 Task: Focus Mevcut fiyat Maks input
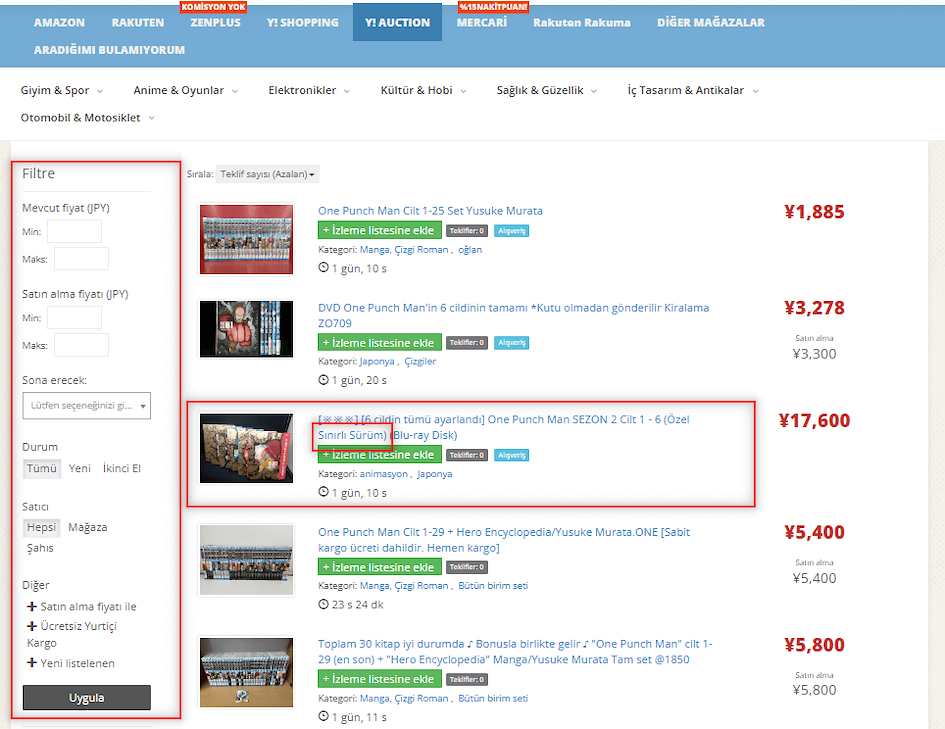click(81, 259)
